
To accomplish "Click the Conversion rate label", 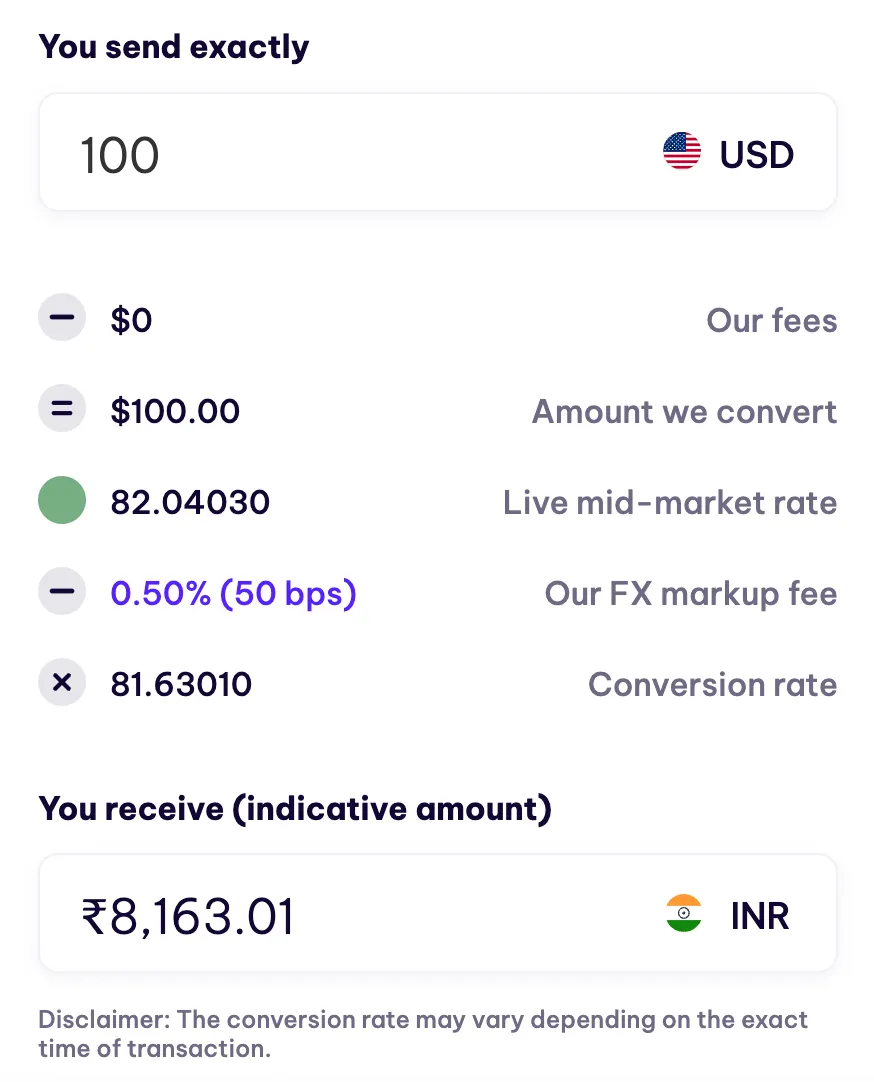I will [x=713, y=685].
